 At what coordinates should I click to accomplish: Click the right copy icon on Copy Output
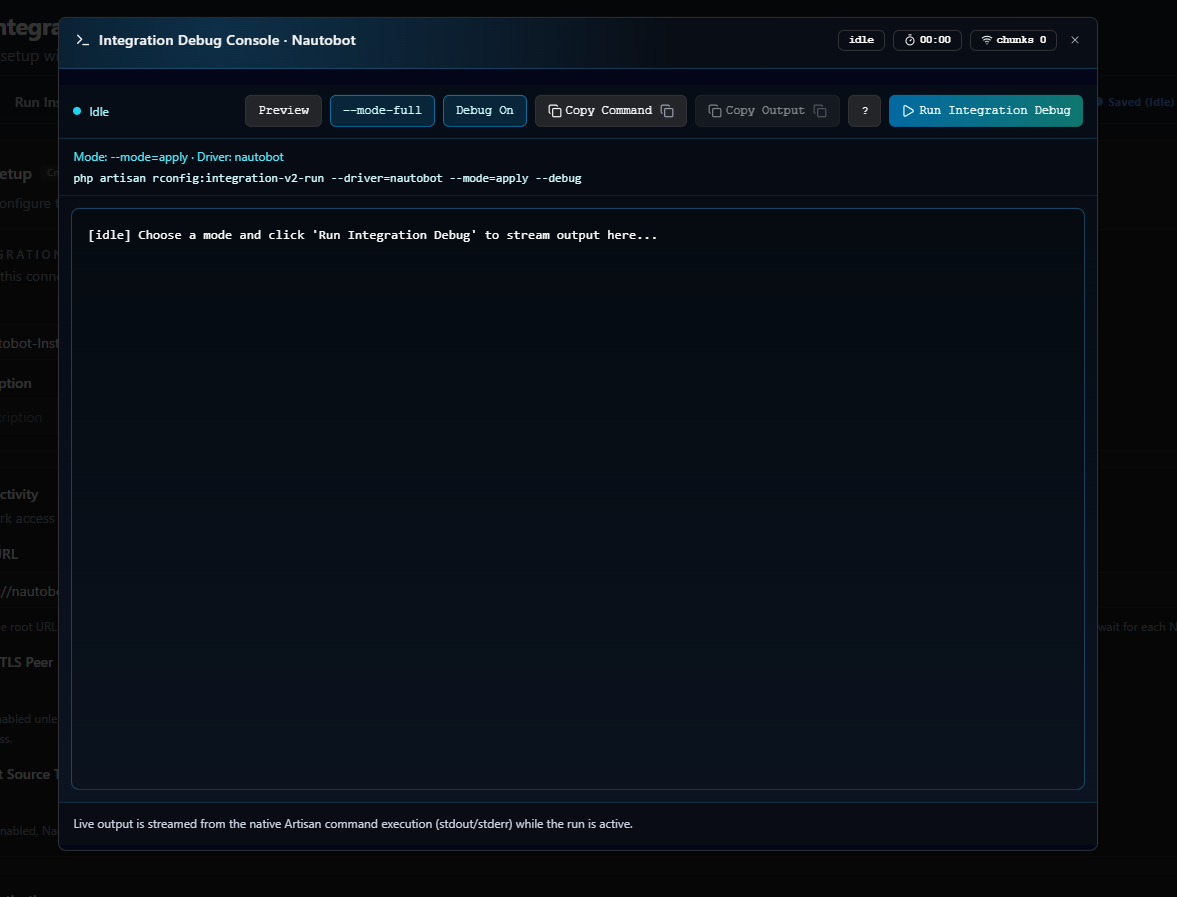tap(820, 111)
